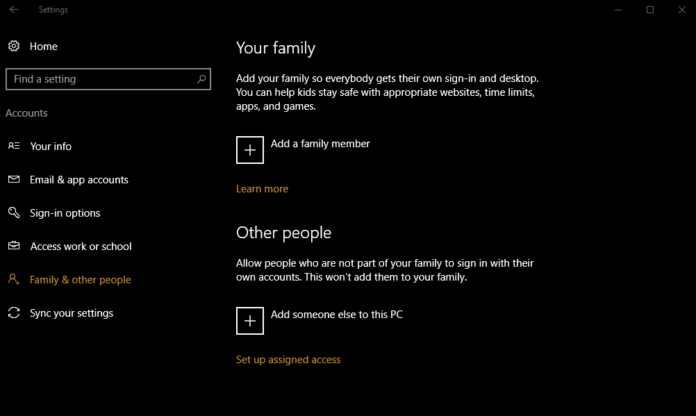Click the envelope icon for Email accounts
Image resolution: width=696 pixels, height=416 pixels.
(x=14, y=179)
